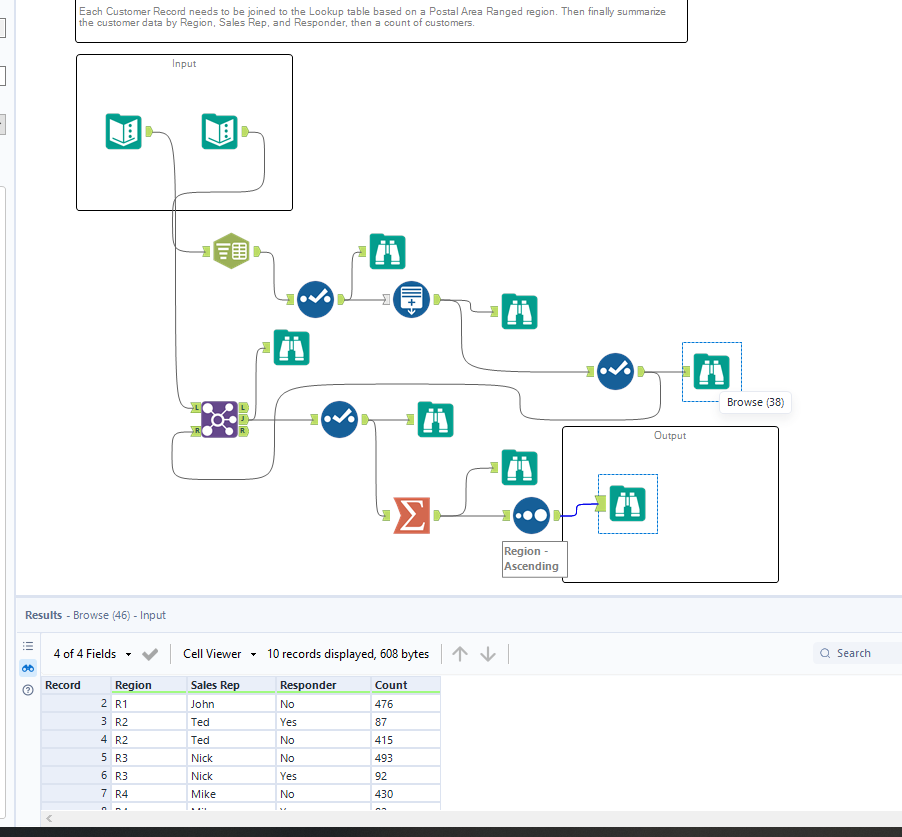Open the Browse tool above the Sort tool
This screenshot has height=837, width=902.
click(x=519, y=467)
